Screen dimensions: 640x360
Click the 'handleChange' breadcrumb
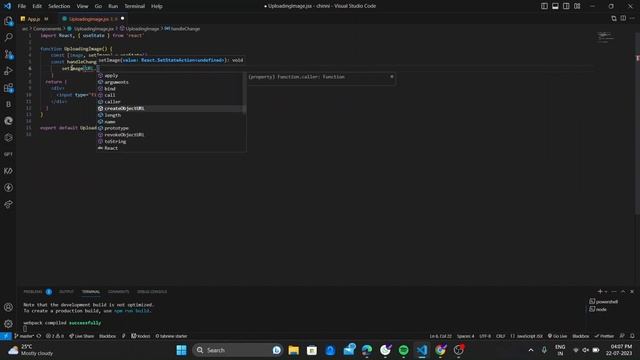185,29
